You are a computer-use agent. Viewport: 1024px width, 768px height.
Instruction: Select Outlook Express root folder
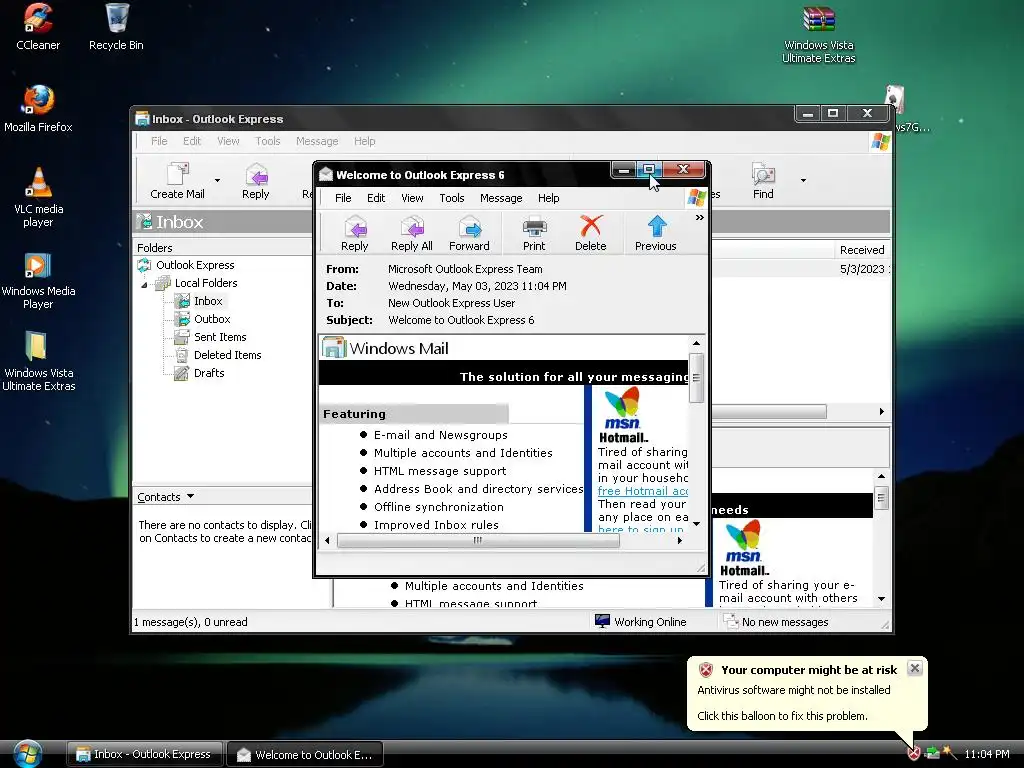pos(195,265)
